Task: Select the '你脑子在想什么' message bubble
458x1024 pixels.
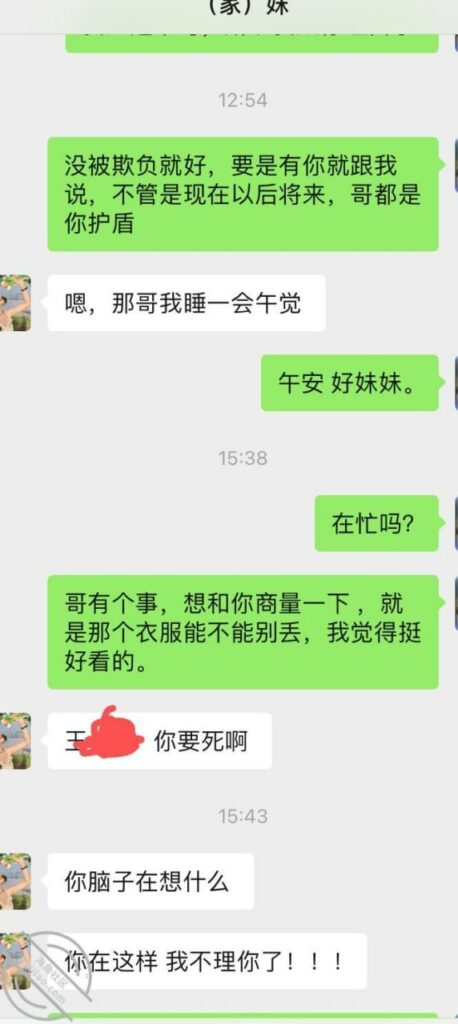Action: coord(151,882)
